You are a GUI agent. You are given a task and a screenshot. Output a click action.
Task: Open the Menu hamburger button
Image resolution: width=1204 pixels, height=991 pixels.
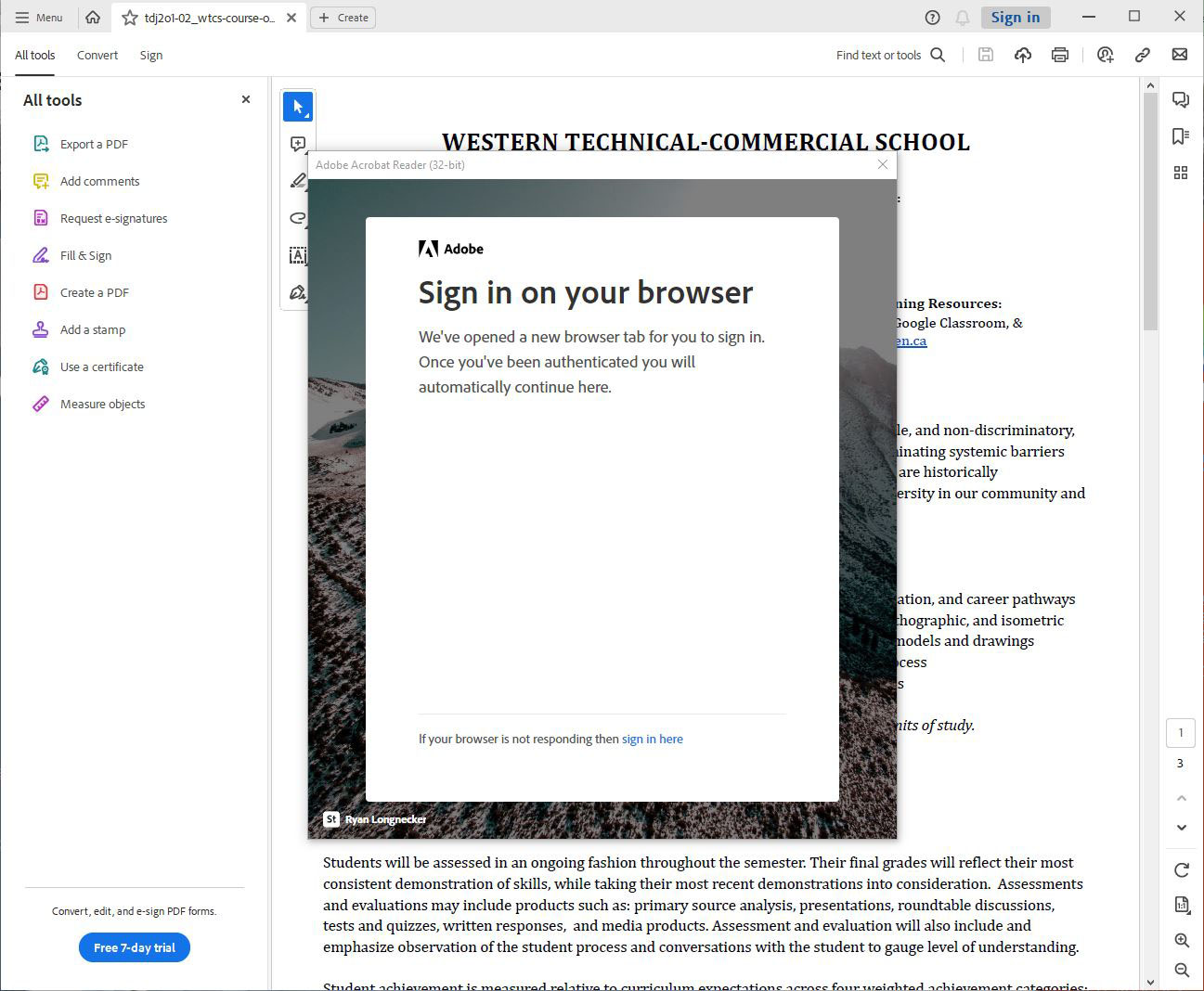coord(39,17)
